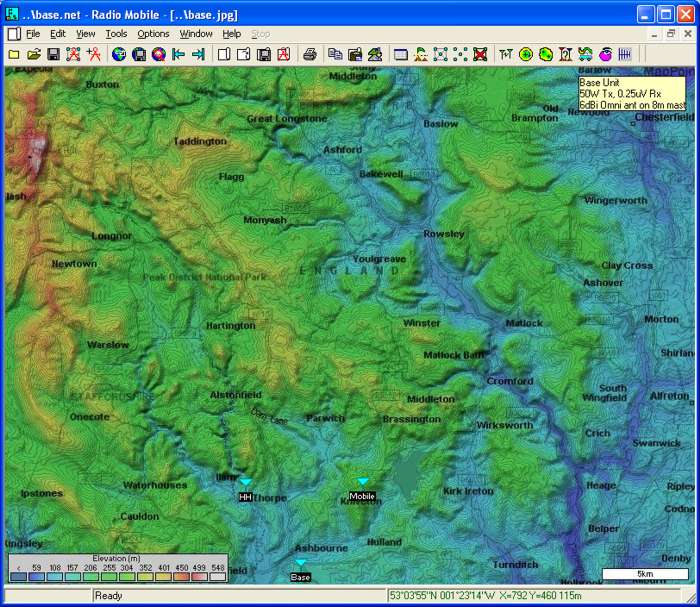The image size is (700, 607).
Task: Click the Radio Mobile title bar icon
Action: point(12,14)
